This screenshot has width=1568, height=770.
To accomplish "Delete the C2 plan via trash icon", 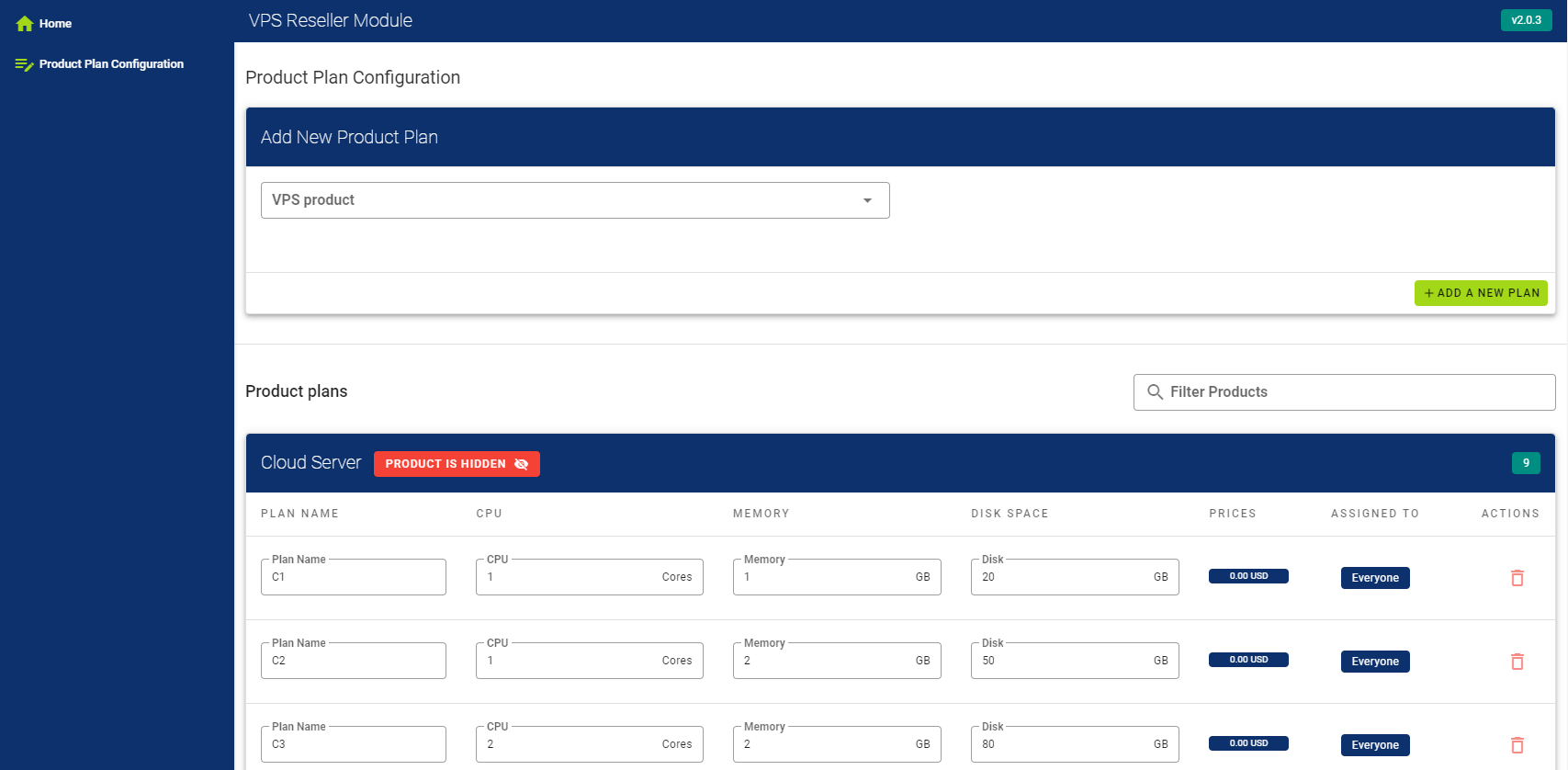I will (x=1517, y=662).
